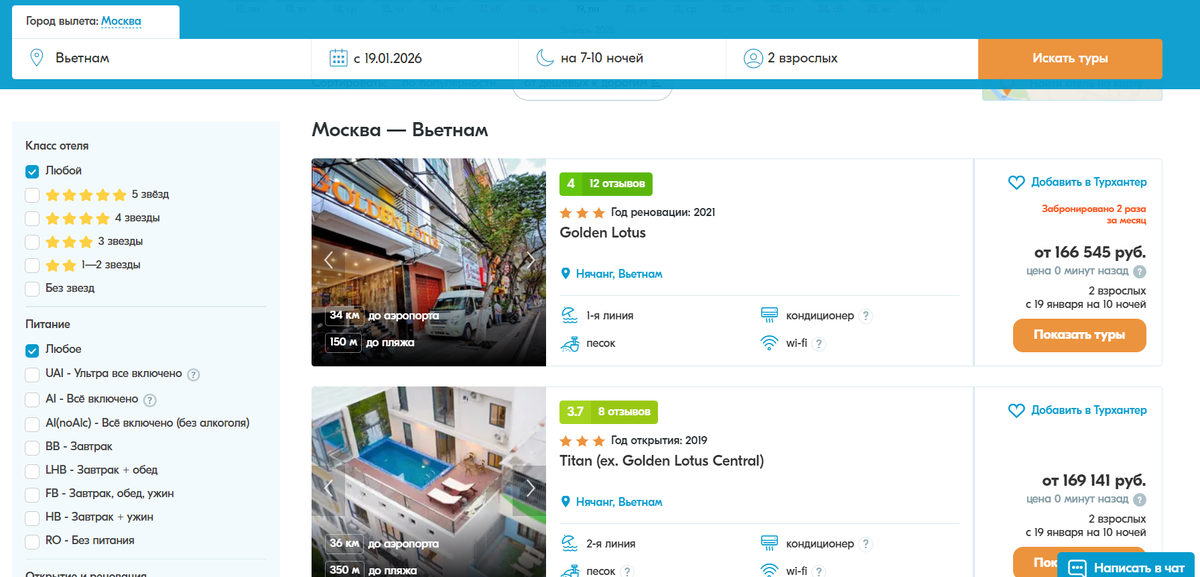Click the moon icon in nights field
This screenshot has width=1200, height=577.
tap(544, 58)
